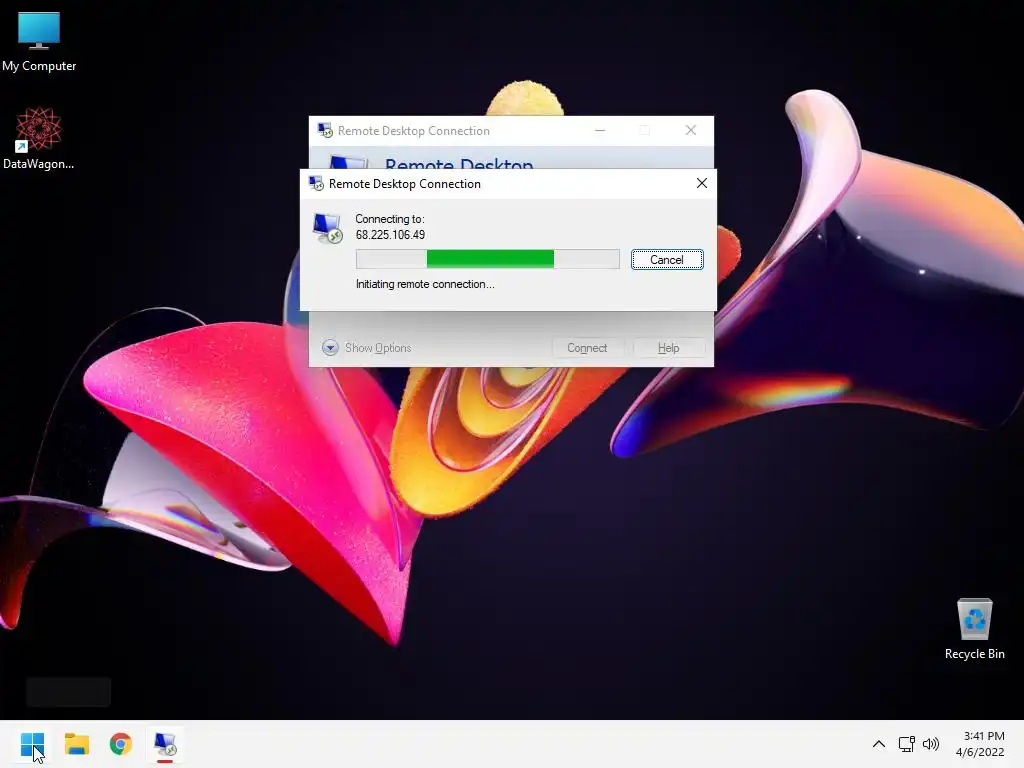Expand Show Options in background Remote Desktop window
1024x768 pixels.
click(x=366, y=347)
